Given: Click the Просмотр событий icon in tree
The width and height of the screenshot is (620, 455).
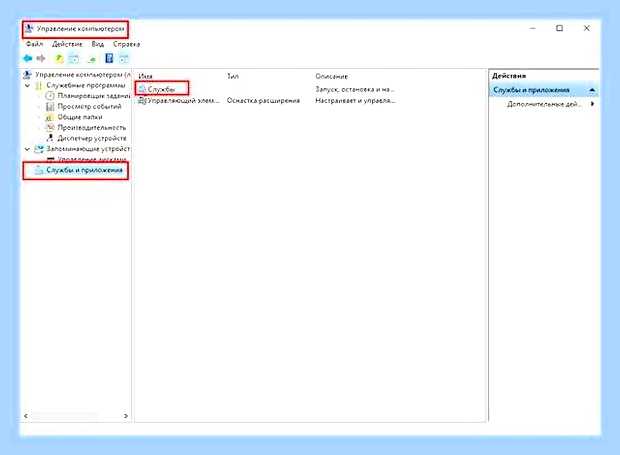Looking at the screenshot, I should pyautogui.click(x=50, y=106).
